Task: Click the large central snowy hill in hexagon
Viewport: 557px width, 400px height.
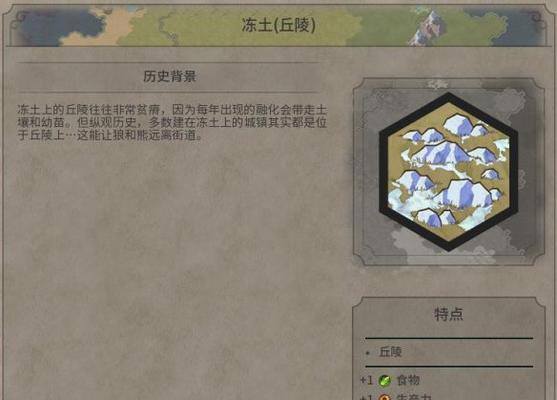Action: 442,152
